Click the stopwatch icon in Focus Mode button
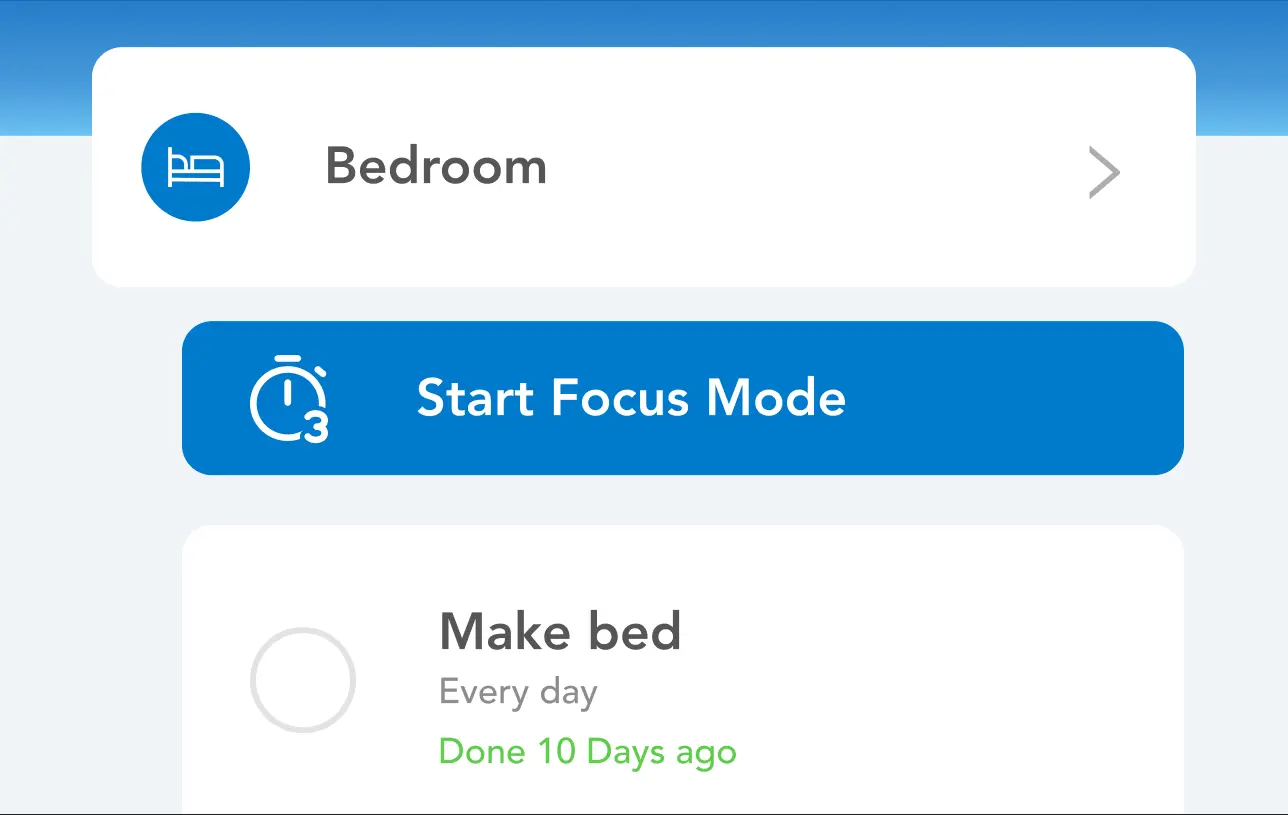 click(x=289, y=398)
